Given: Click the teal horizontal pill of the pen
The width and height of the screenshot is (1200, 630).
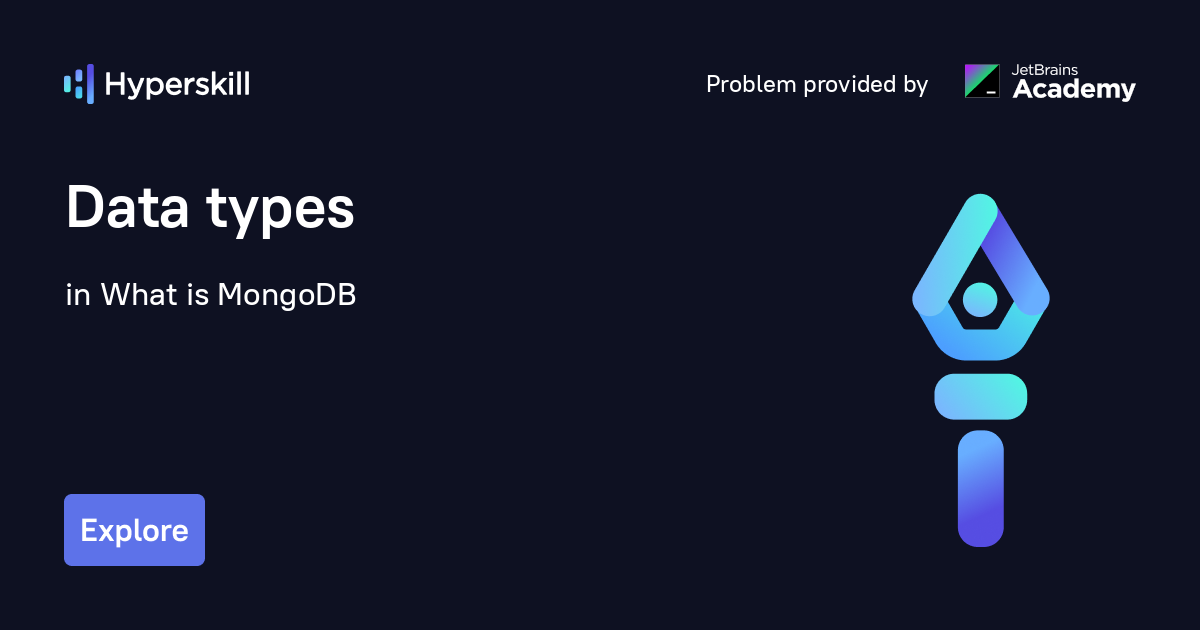Looking at the screenshot, I should pos(980,396).
